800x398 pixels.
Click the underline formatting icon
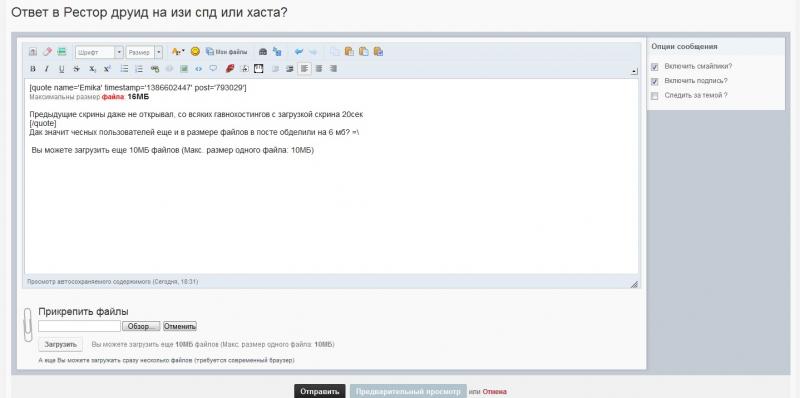pos(61,69)
